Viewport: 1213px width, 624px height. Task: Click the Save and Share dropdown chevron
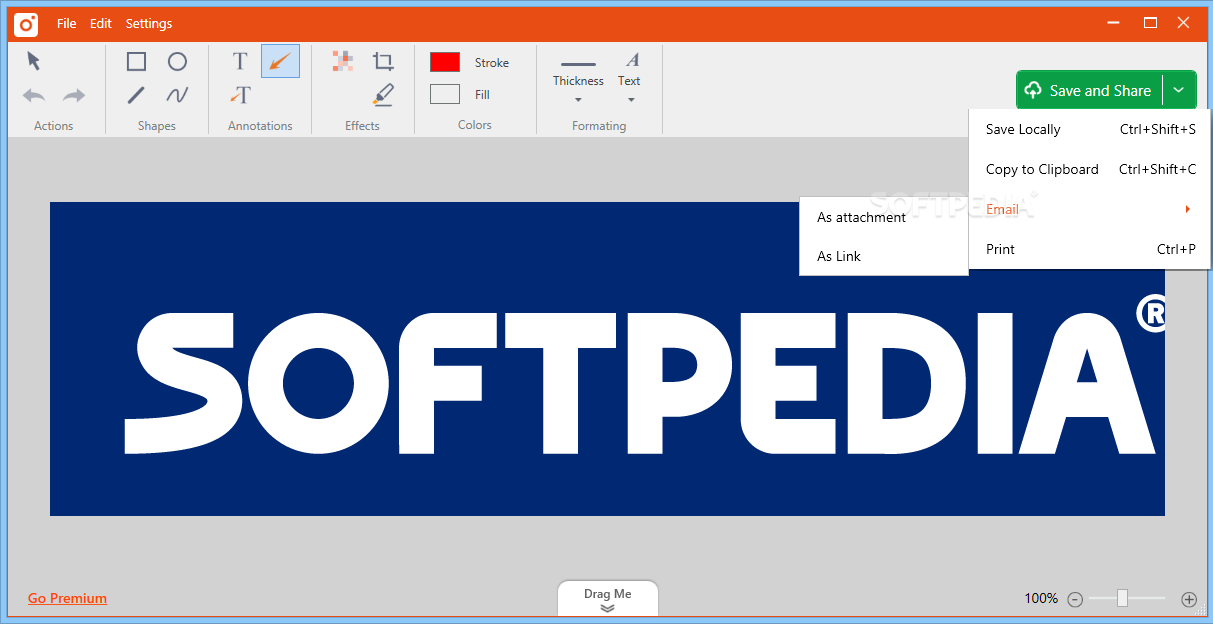point(1179,90)
